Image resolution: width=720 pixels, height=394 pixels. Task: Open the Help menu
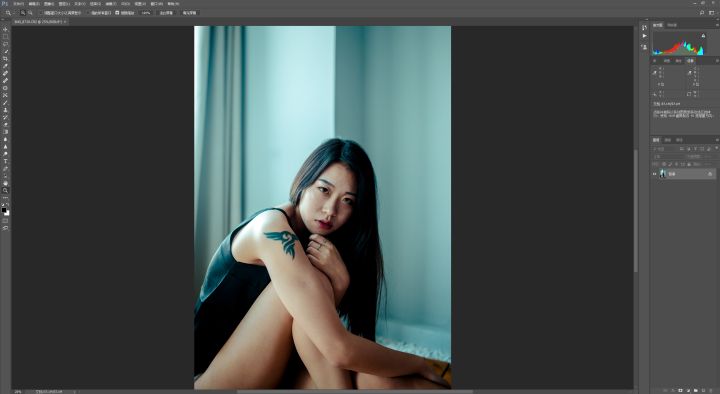tap(173, 4)
